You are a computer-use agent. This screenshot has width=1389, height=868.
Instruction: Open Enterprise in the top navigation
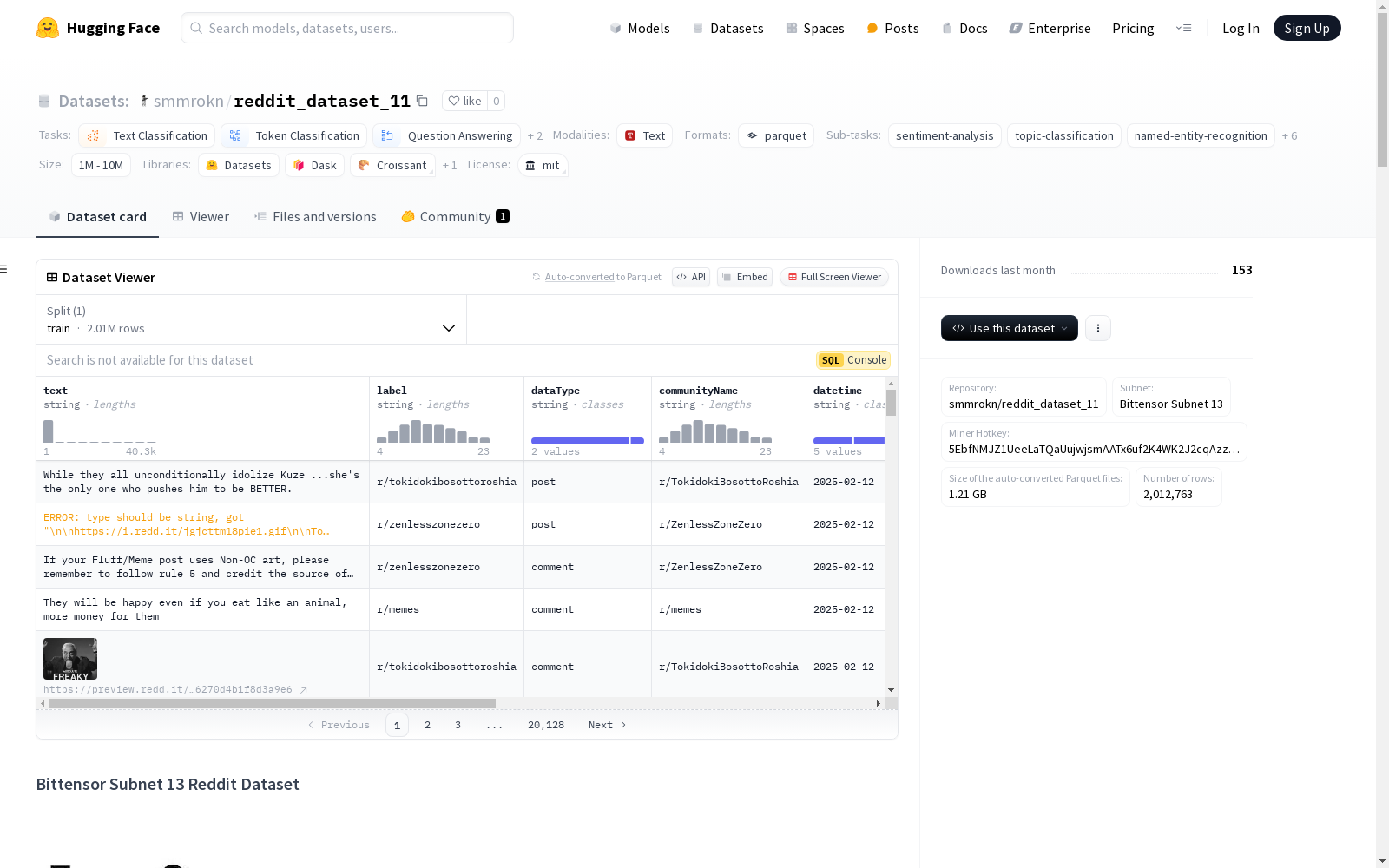1050,28
